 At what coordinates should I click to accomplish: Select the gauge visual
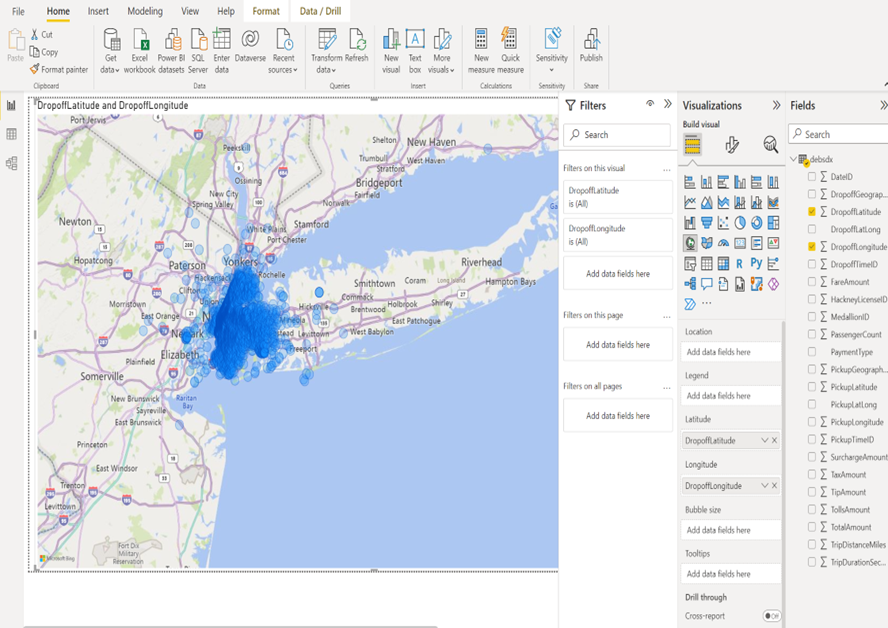point(723,243)
